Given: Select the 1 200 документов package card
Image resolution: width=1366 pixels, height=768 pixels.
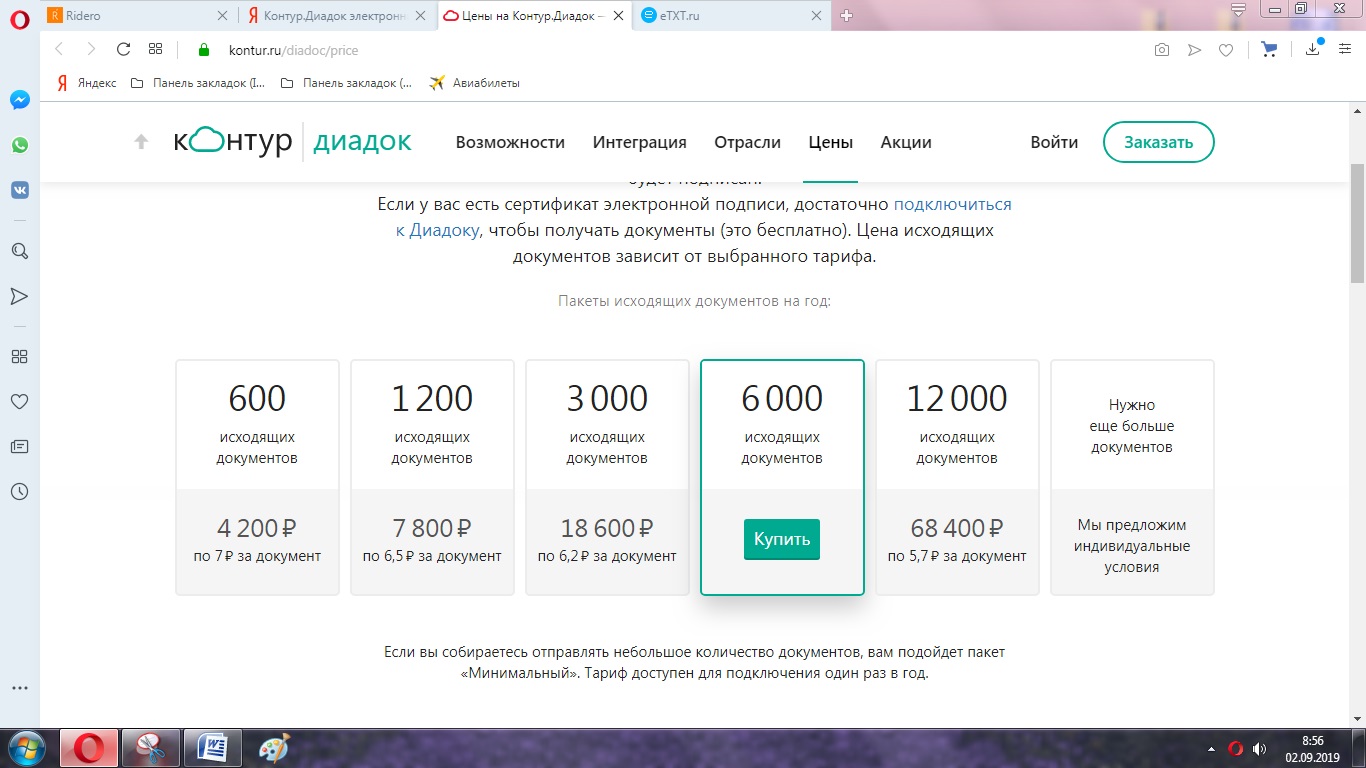Looking at the screenshot, I should 432,477.
